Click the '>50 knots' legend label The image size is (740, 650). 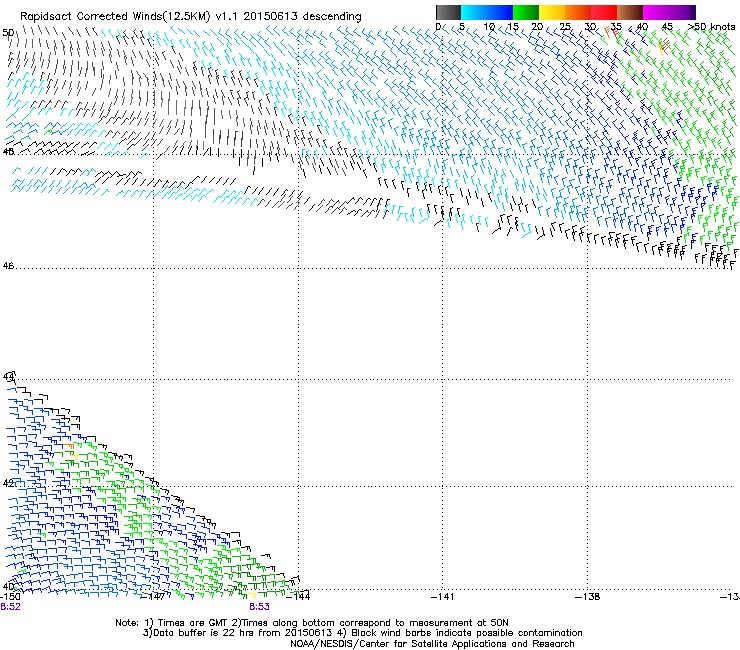(711, 26)
